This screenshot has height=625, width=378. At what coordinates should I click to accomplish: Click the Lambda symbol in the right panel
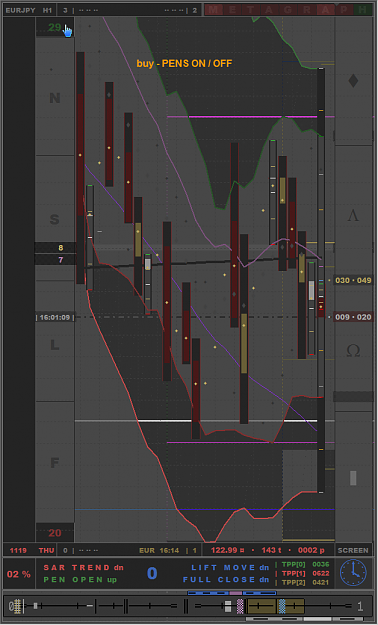coord(353,216)
